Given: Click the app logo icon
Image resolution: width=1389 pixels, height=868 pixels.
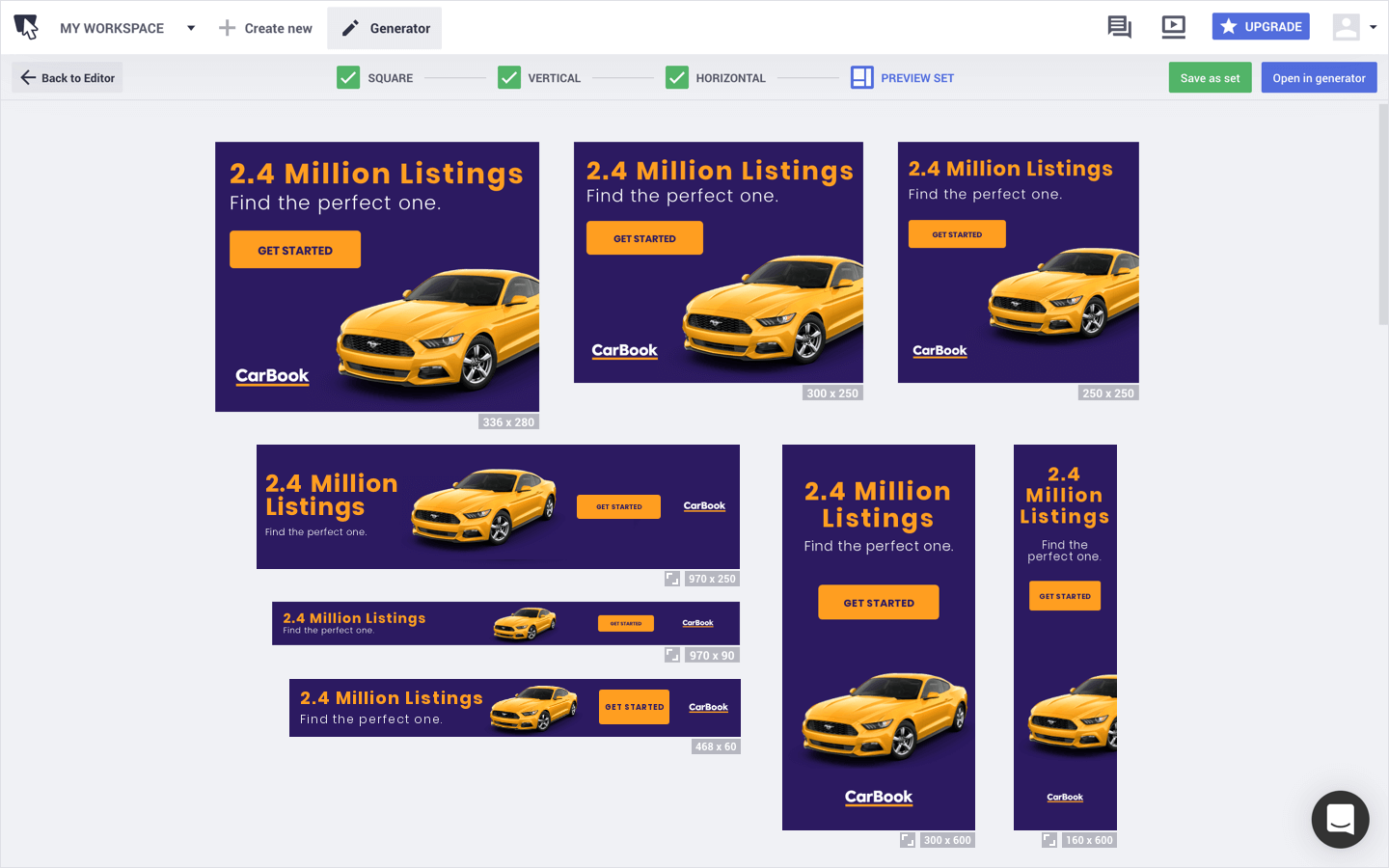Looking at the screenshot, I should [27, 27].
